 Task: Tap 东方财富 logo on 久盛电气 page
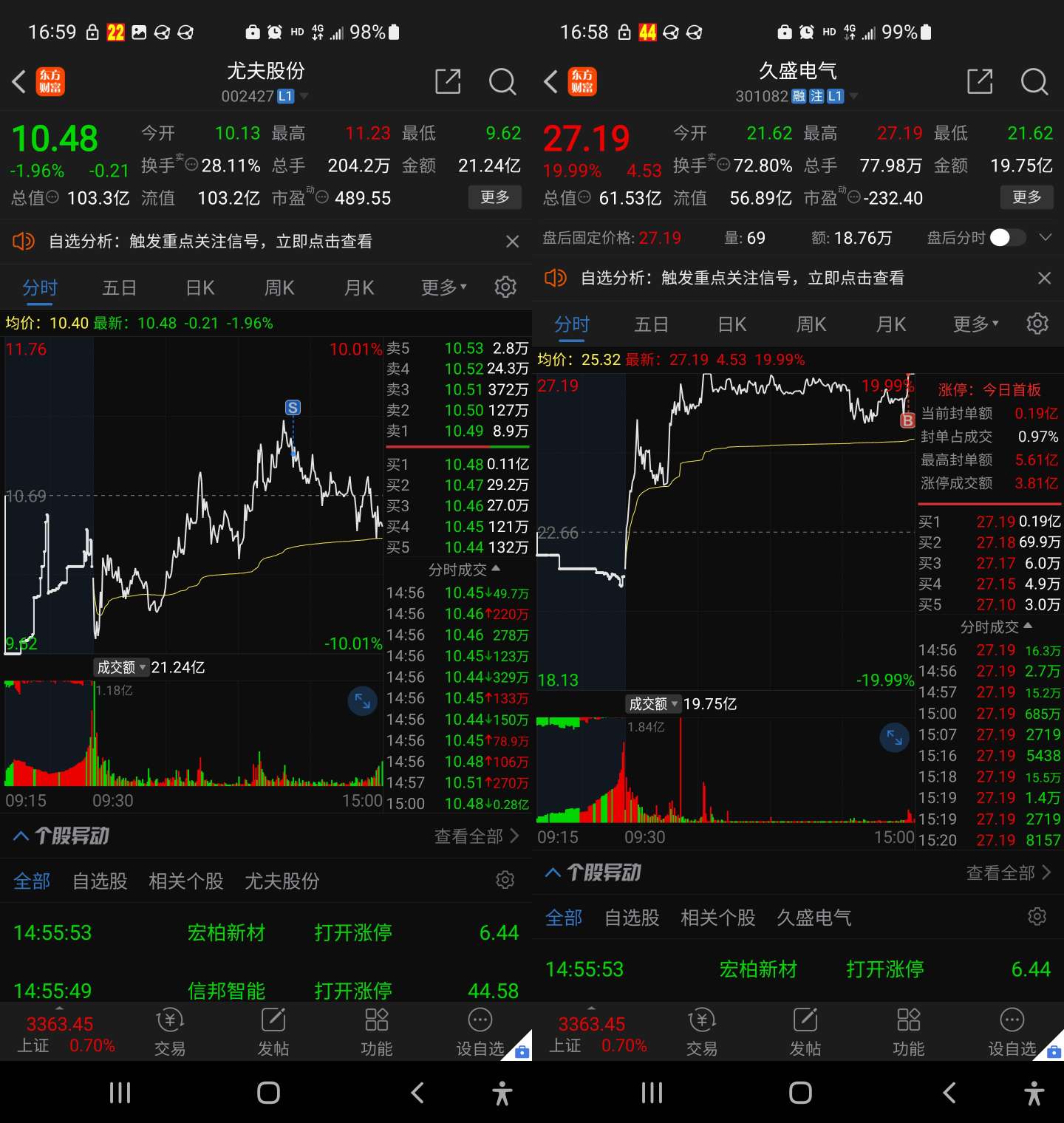(x=582, y=81)
